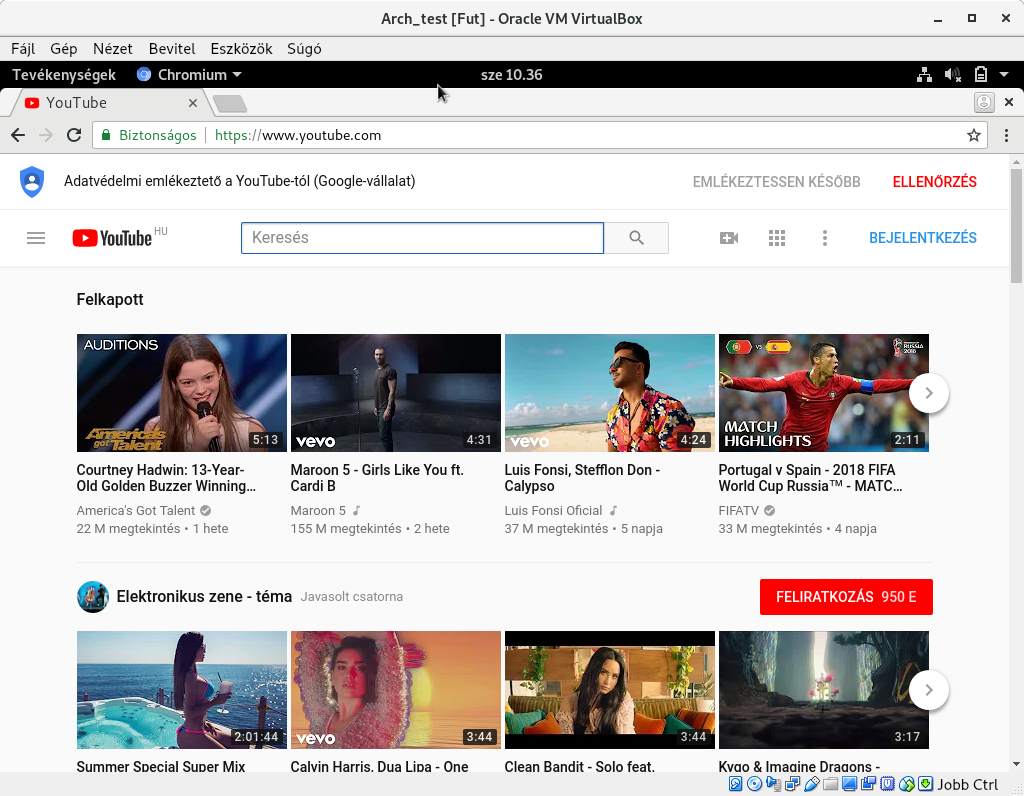Click title Portugal v Spain - 2018 FIFA
Image resolution: width=1024 pixels, height=796 pixels.
coord(810,478)
